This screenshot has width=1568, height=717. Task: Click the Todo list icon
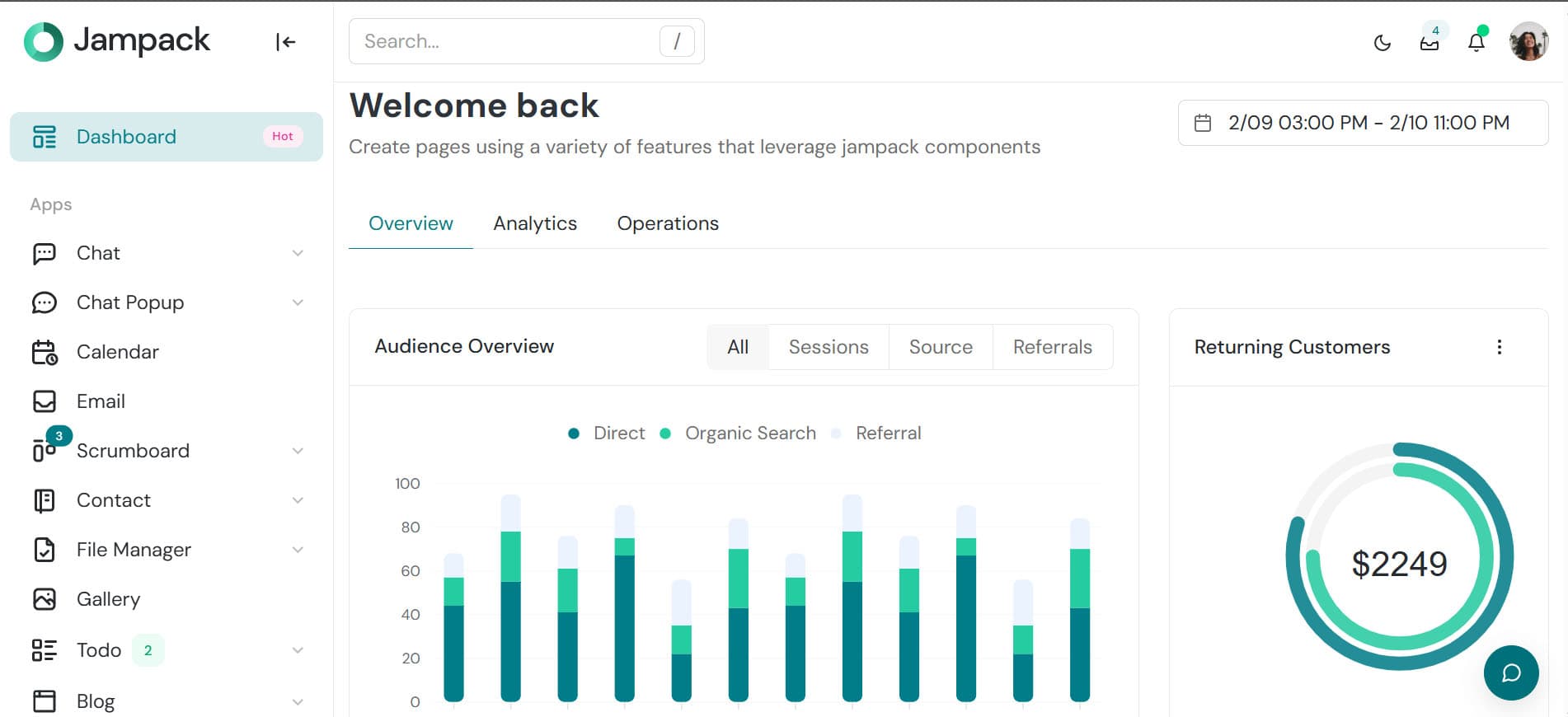[45, 650]
